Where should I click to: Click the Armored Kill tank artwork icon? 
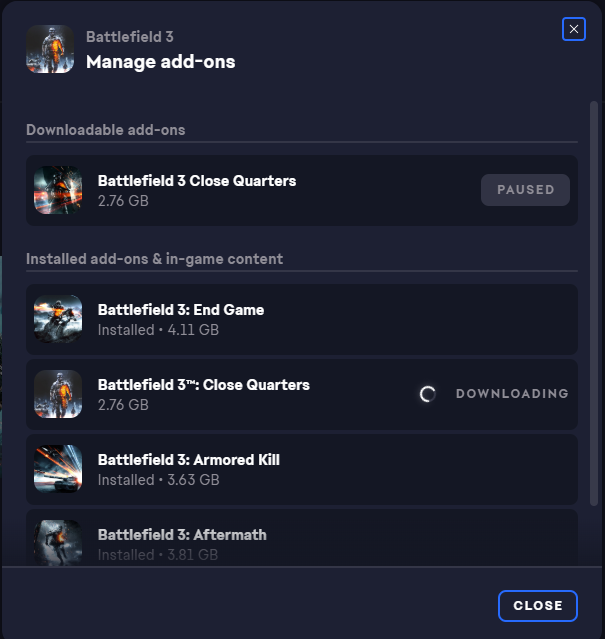tap(58, 469)
